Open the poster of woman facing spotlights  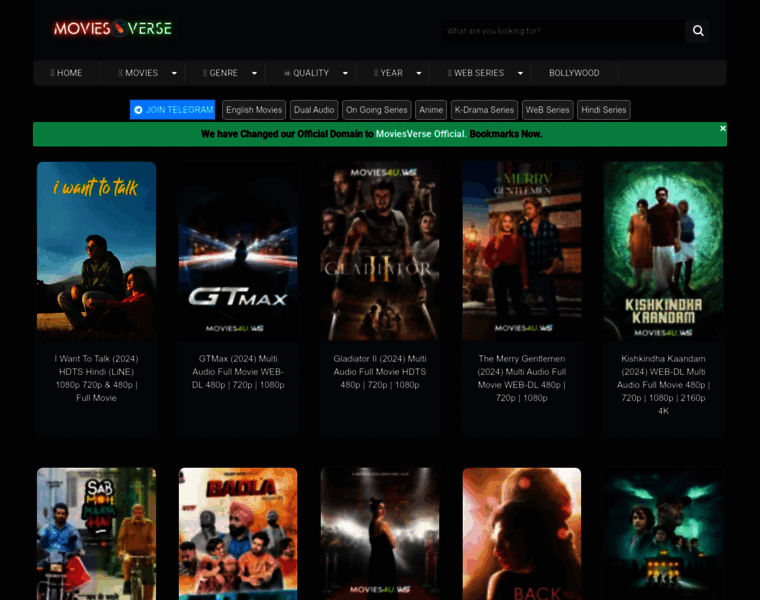click(380, 534)
